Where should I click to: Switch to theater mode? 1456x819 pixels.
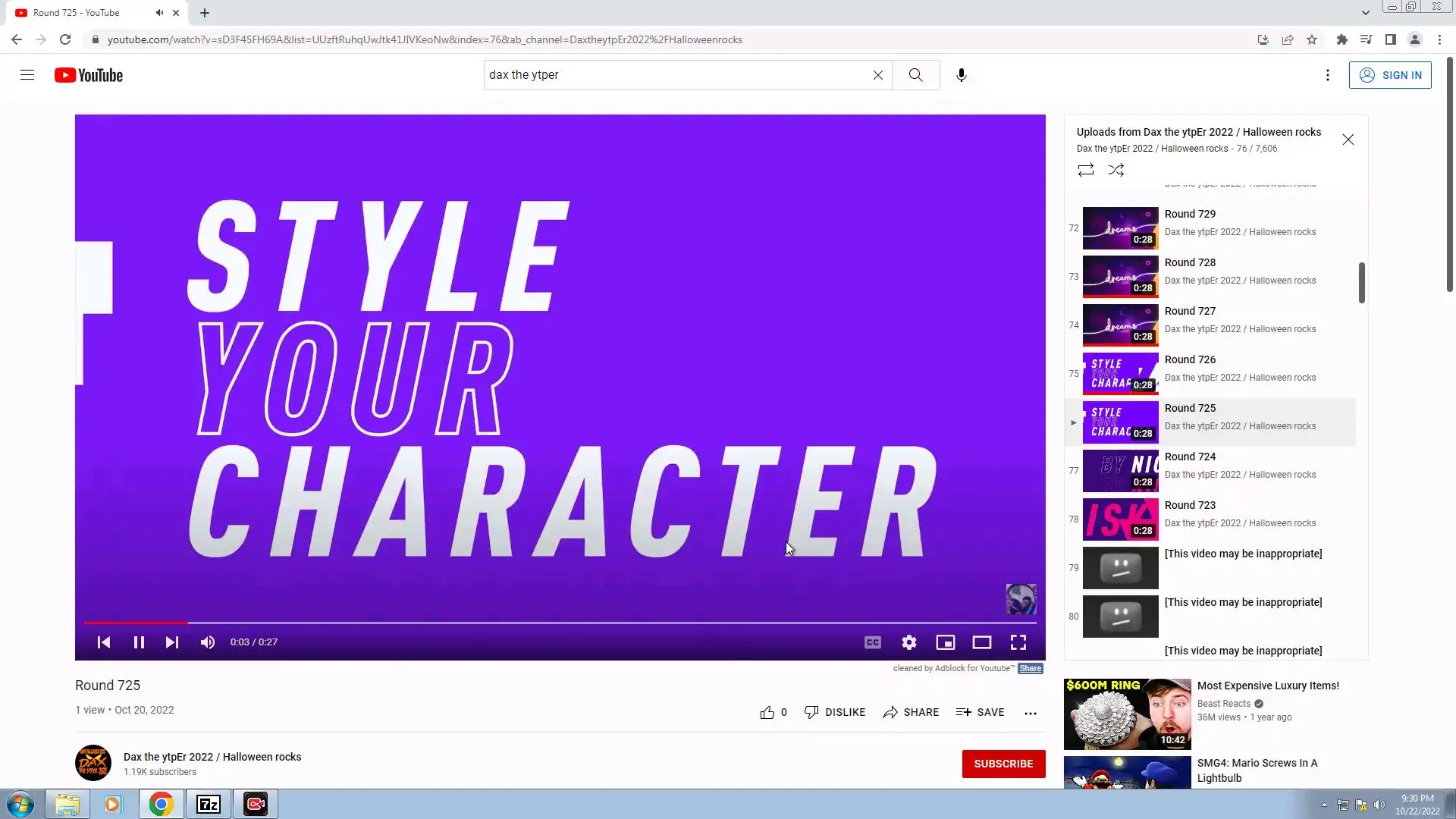tap(982, 642)
